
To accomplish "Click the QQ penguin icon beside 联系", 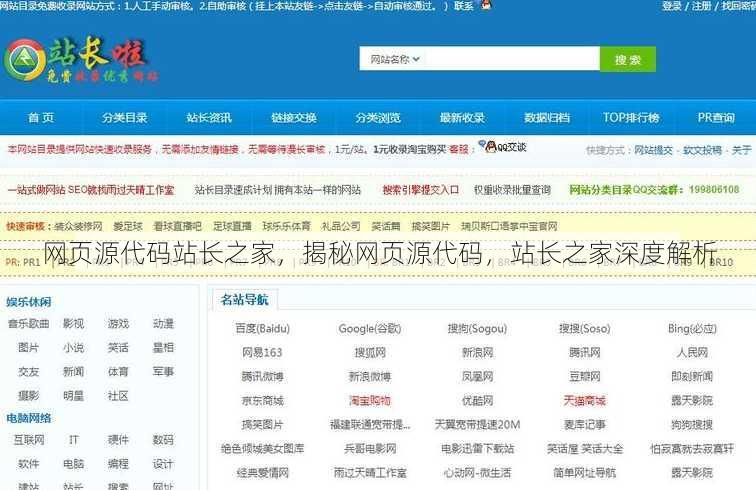I will 486,5.
